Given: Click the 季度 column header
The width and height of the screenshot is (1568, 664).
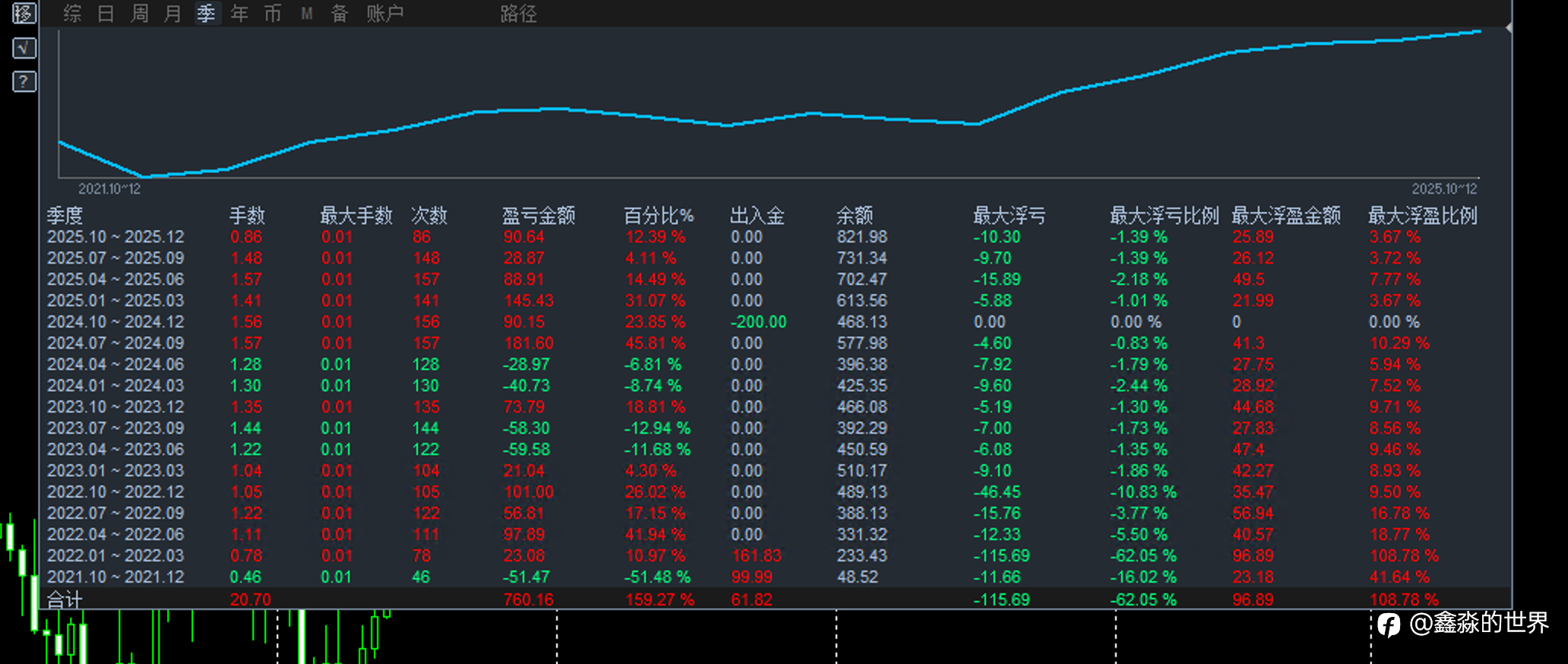Looking at the screenshot, I should pyautogui.click(x=65, y=216).
